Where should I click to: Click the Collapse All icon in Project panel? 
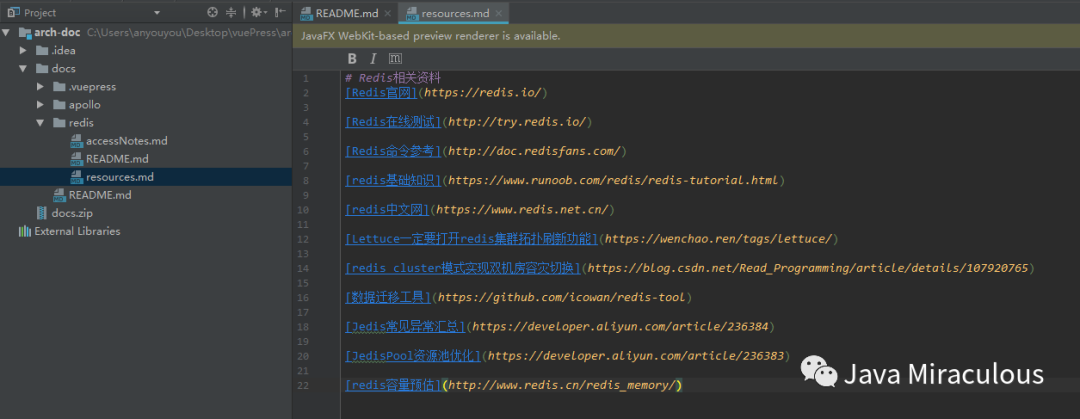pos(231,12)
